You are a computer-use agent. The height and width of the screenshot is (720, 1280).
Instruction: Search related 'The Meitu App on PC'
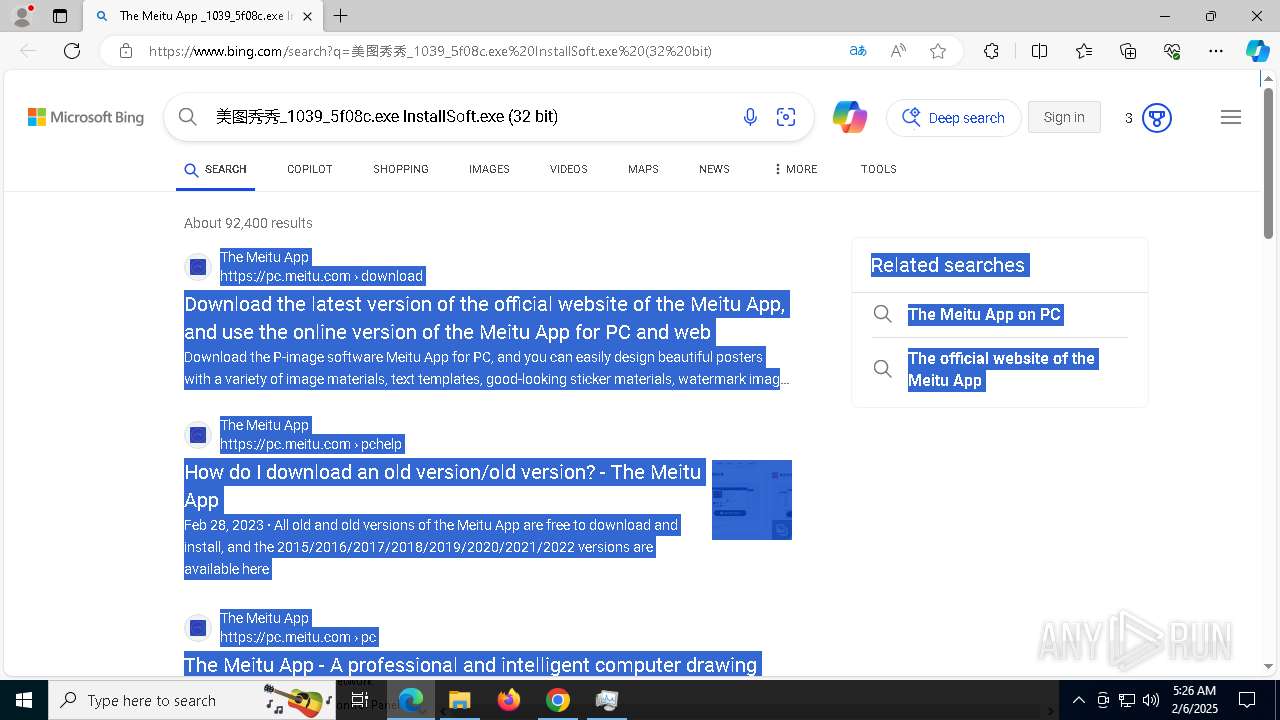click(984, 315)
